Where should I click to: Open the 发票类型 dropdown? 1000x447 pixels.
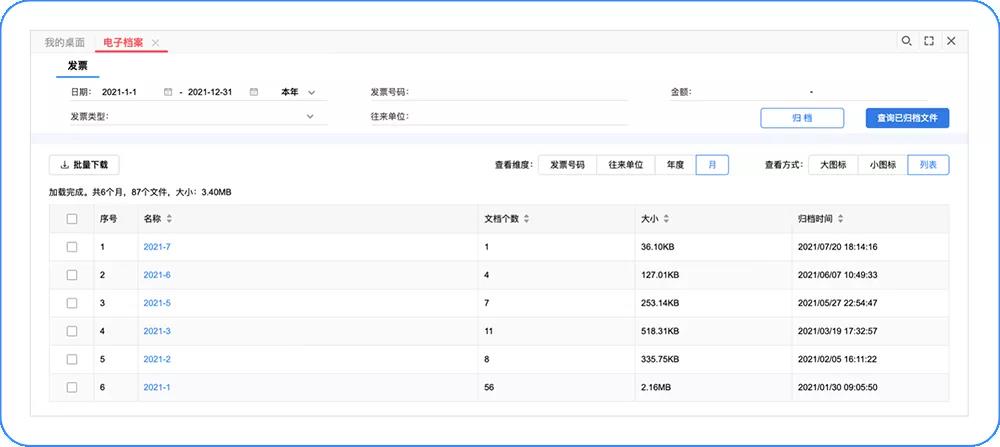point(310,116)
